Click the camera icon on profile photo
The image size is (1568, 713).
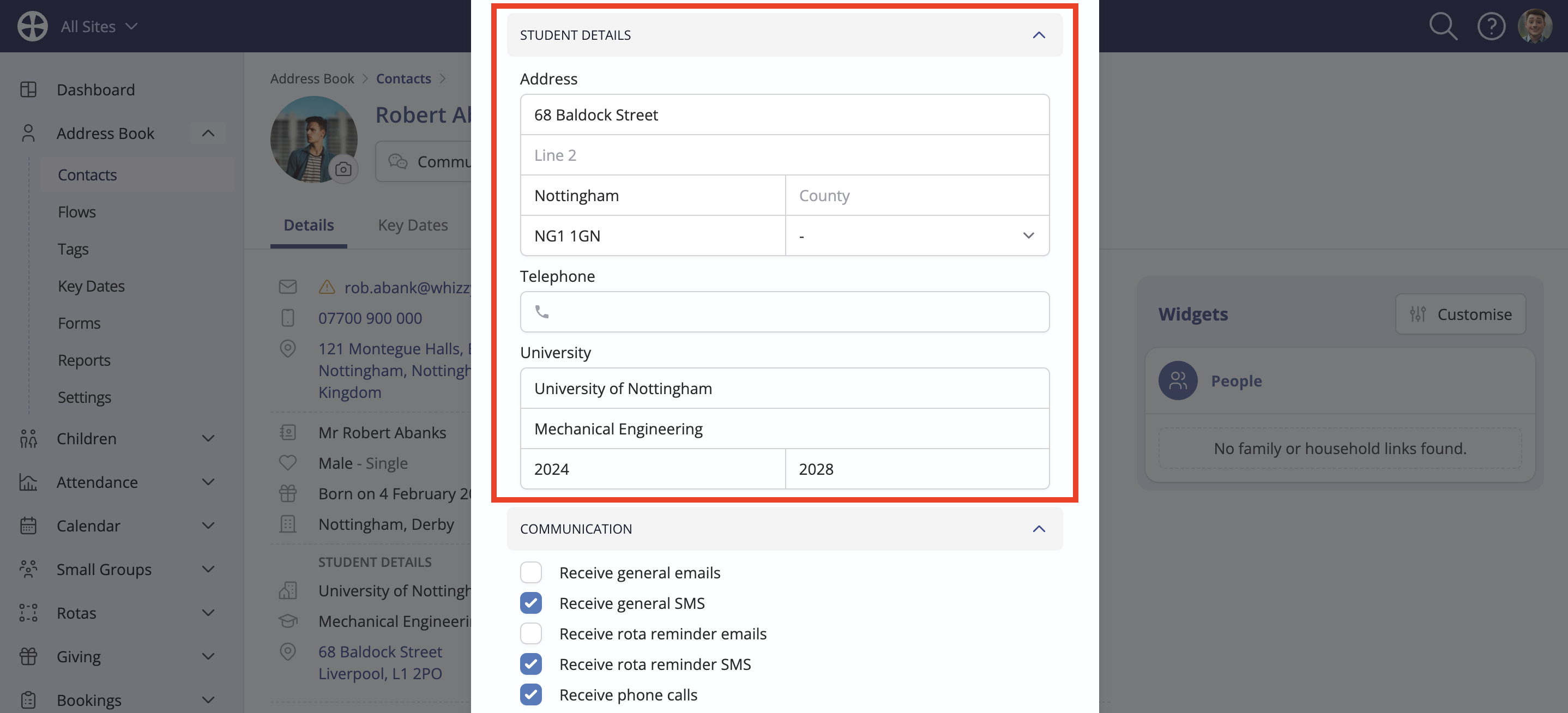343,169
